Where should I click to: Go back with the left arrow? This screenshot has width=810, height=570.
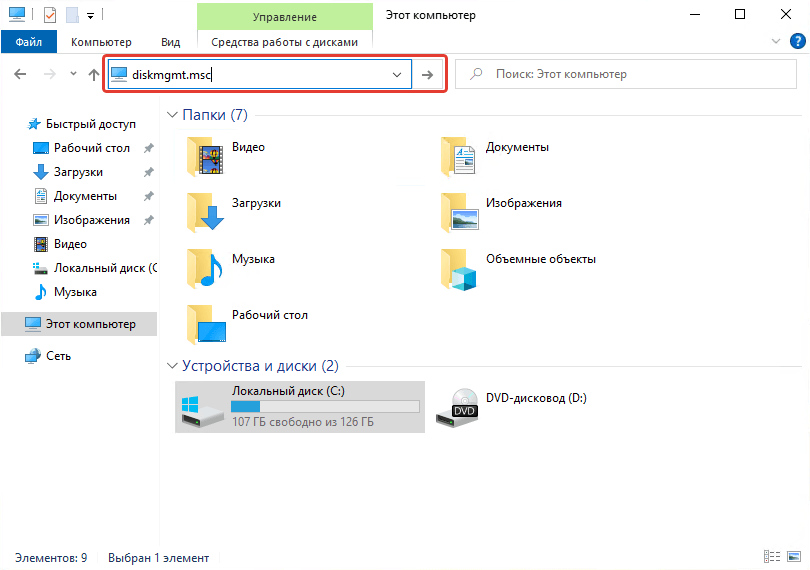click(20, 74)
